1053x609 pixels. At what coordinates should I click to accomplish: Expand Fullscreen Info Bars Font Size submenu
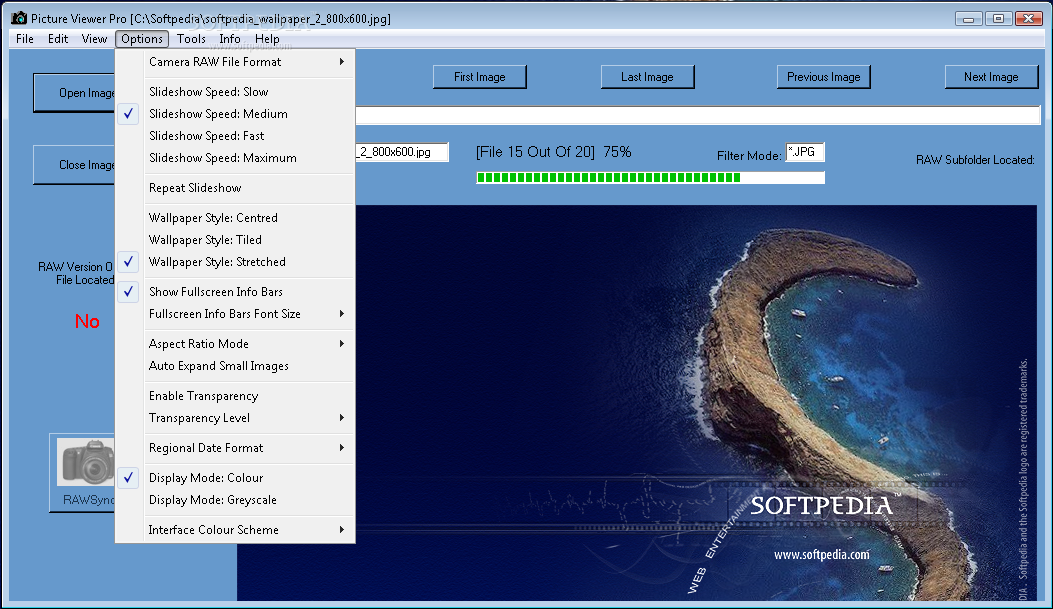235,314
